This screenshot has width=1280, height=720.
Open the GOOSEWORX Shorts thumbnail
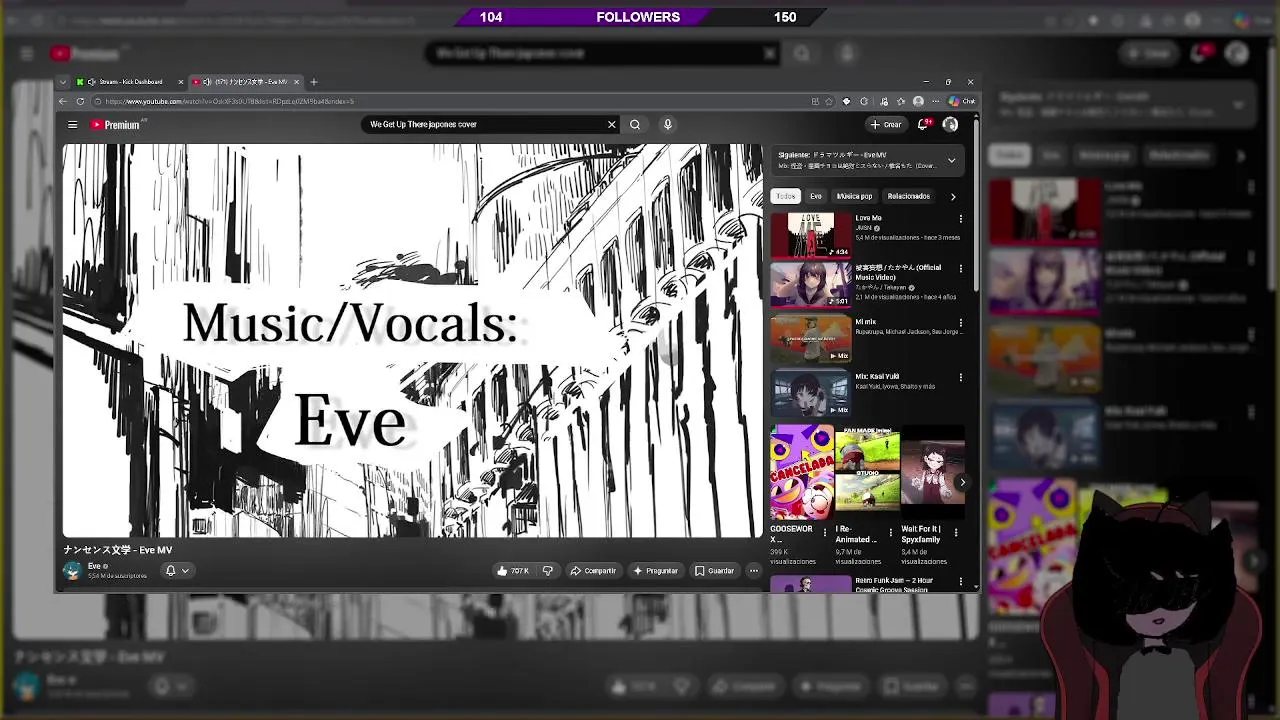(x=802, y=472)
